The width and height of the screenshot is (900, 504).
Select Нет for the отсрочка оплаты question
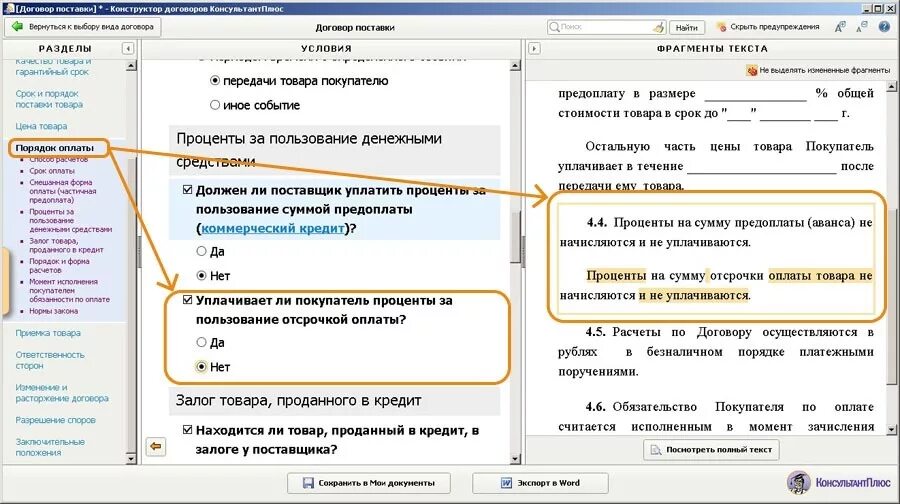coord(201,366)
